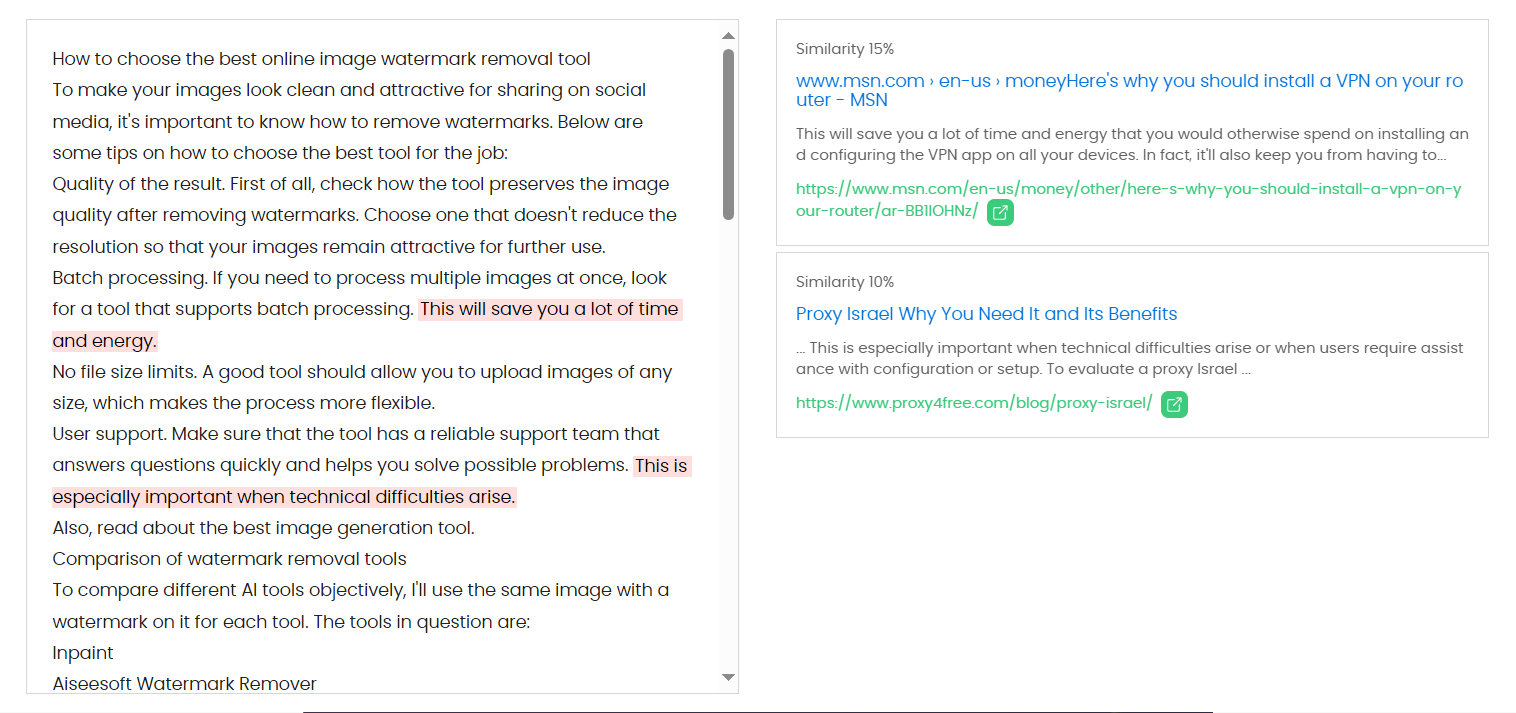This screenshot has width=1516, height=713.
Task: Grab the text panel's vertical scrollbar thumb
Action: 728,133
